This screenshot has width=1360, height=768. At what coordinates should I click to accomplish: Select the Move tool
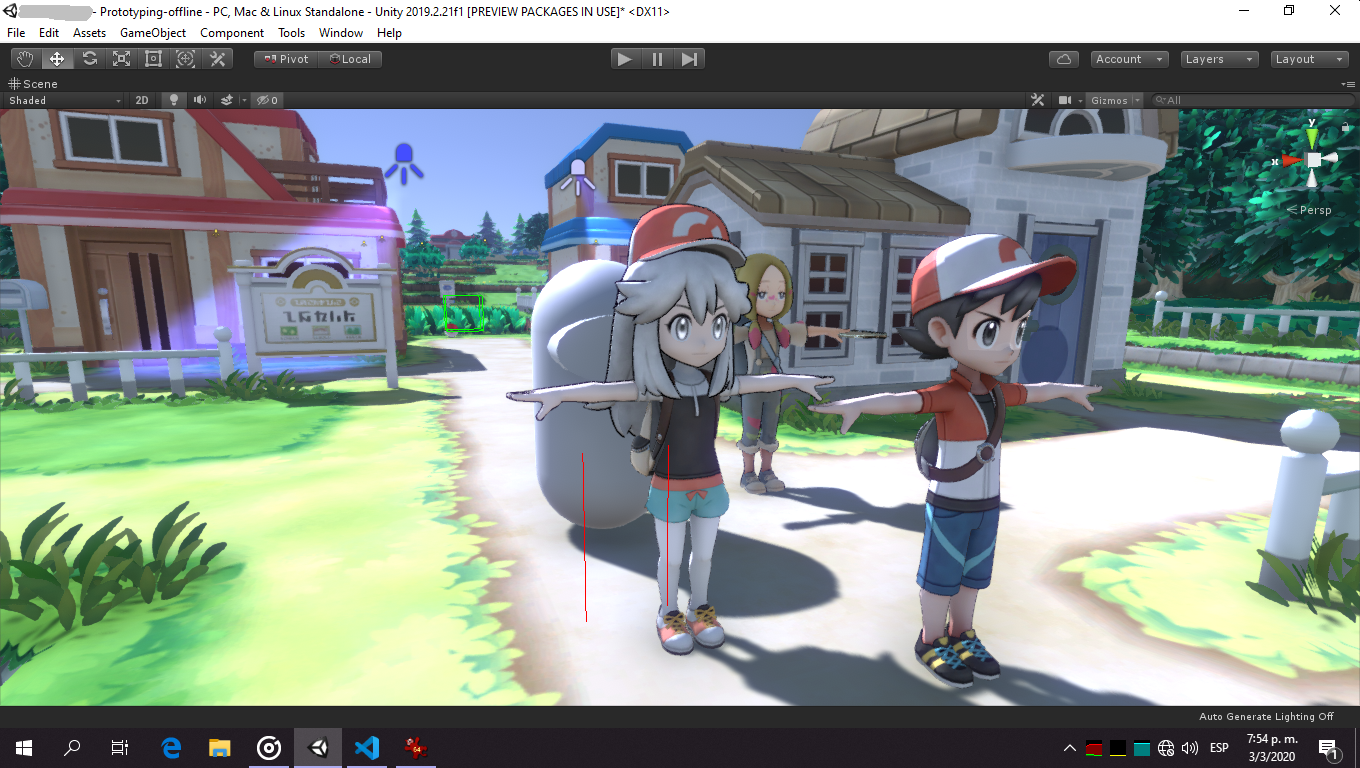coord(57,59)
